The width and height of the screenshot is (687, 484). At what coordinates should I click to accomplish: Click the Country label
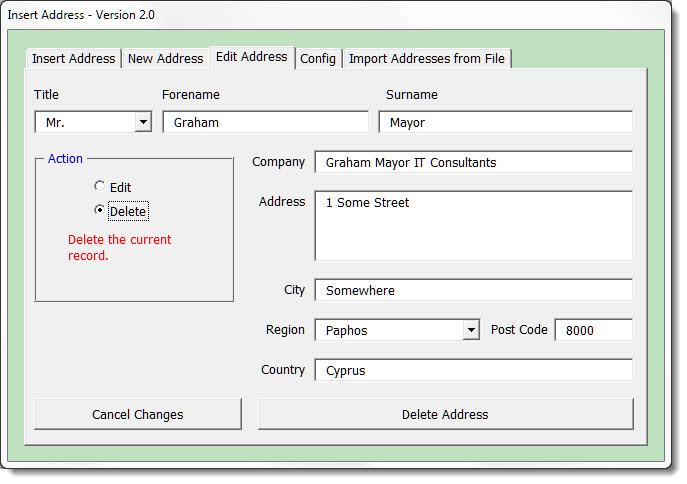pos(283,370)
